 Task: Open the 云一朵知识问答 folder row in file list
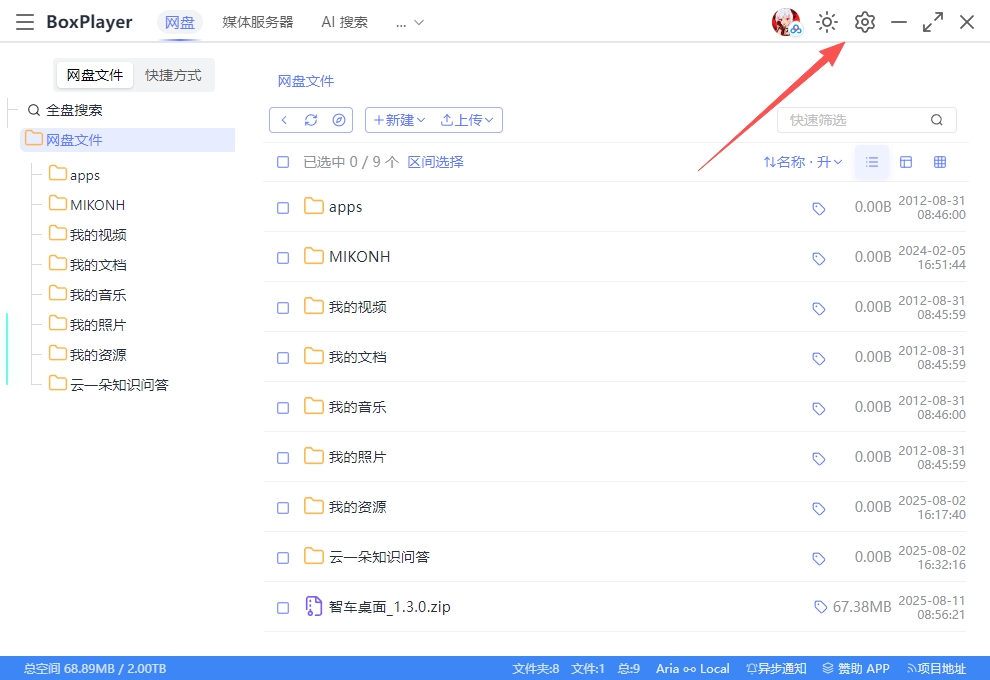point(614,557)
